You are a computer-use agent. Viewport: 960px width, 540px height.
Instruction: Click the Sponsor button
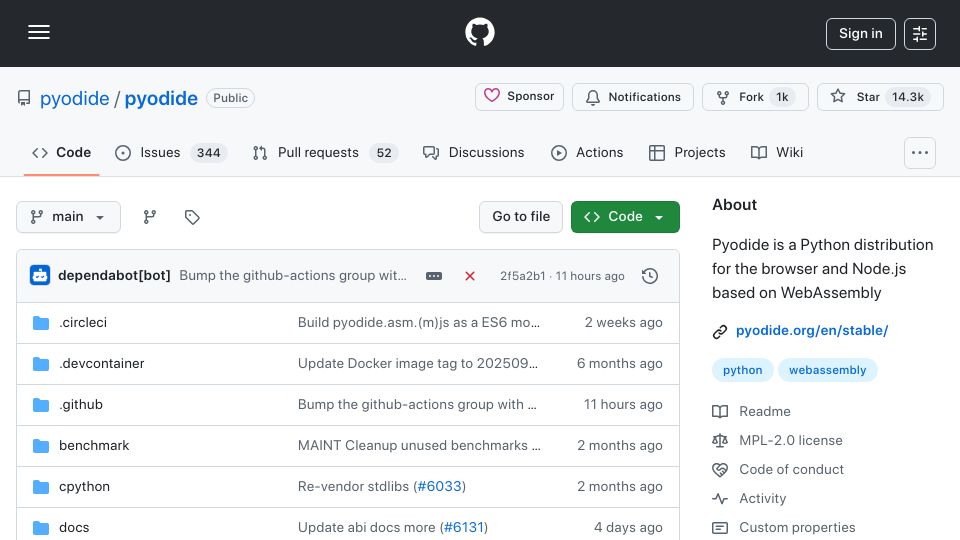[x=519, y=97]
